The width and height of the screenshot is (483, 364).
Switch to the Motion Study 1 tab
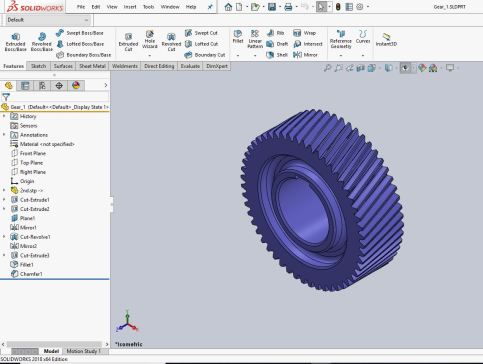[83, 351]
